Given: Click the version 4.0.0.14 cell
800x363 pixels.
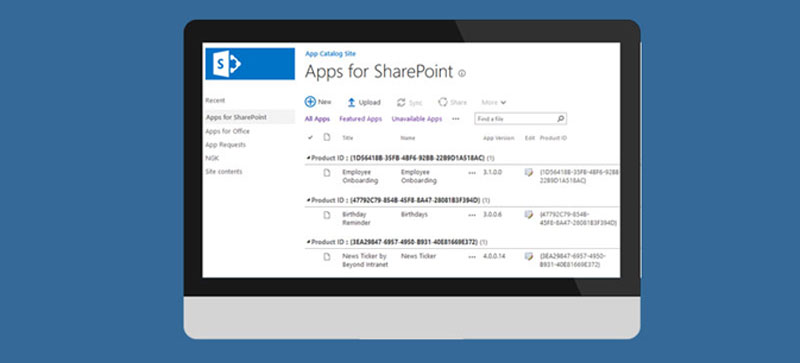Looking at the screenshot, I should tap(494, 256).
